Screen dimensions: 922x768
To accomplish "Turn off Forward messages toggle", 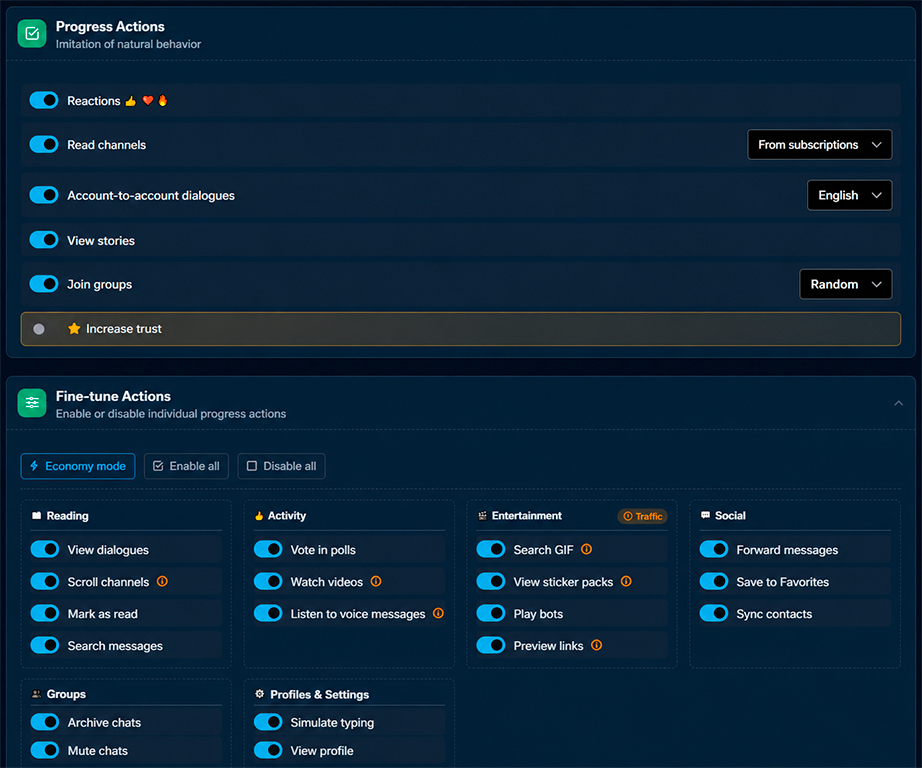I will click(714, 549).
